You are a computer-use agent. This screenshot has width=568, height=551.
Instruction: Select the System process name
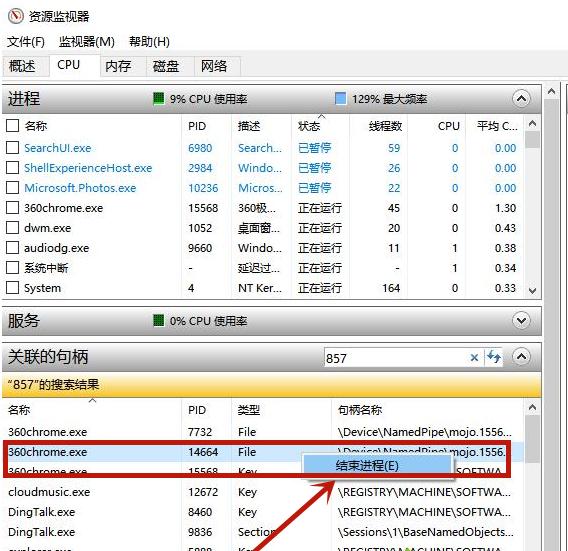tap(42, 288)
